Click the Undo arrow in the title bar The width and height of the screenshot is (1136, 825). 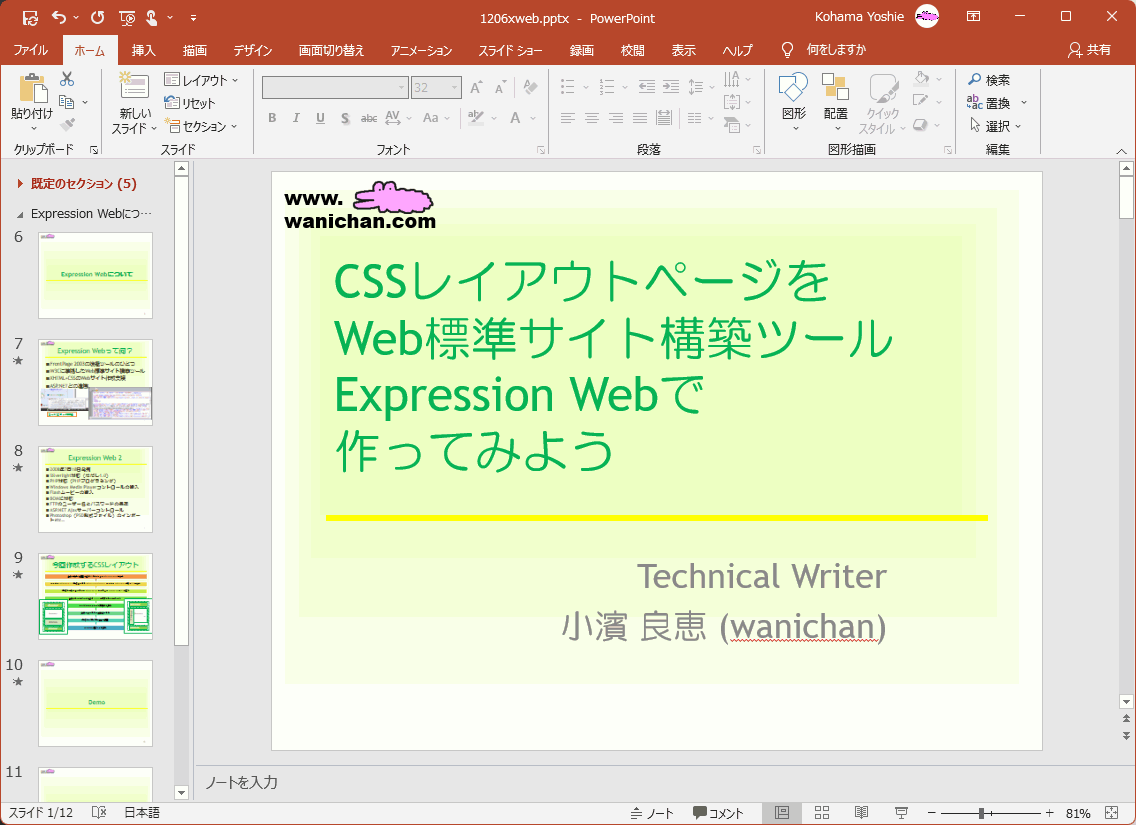[59, 17]
